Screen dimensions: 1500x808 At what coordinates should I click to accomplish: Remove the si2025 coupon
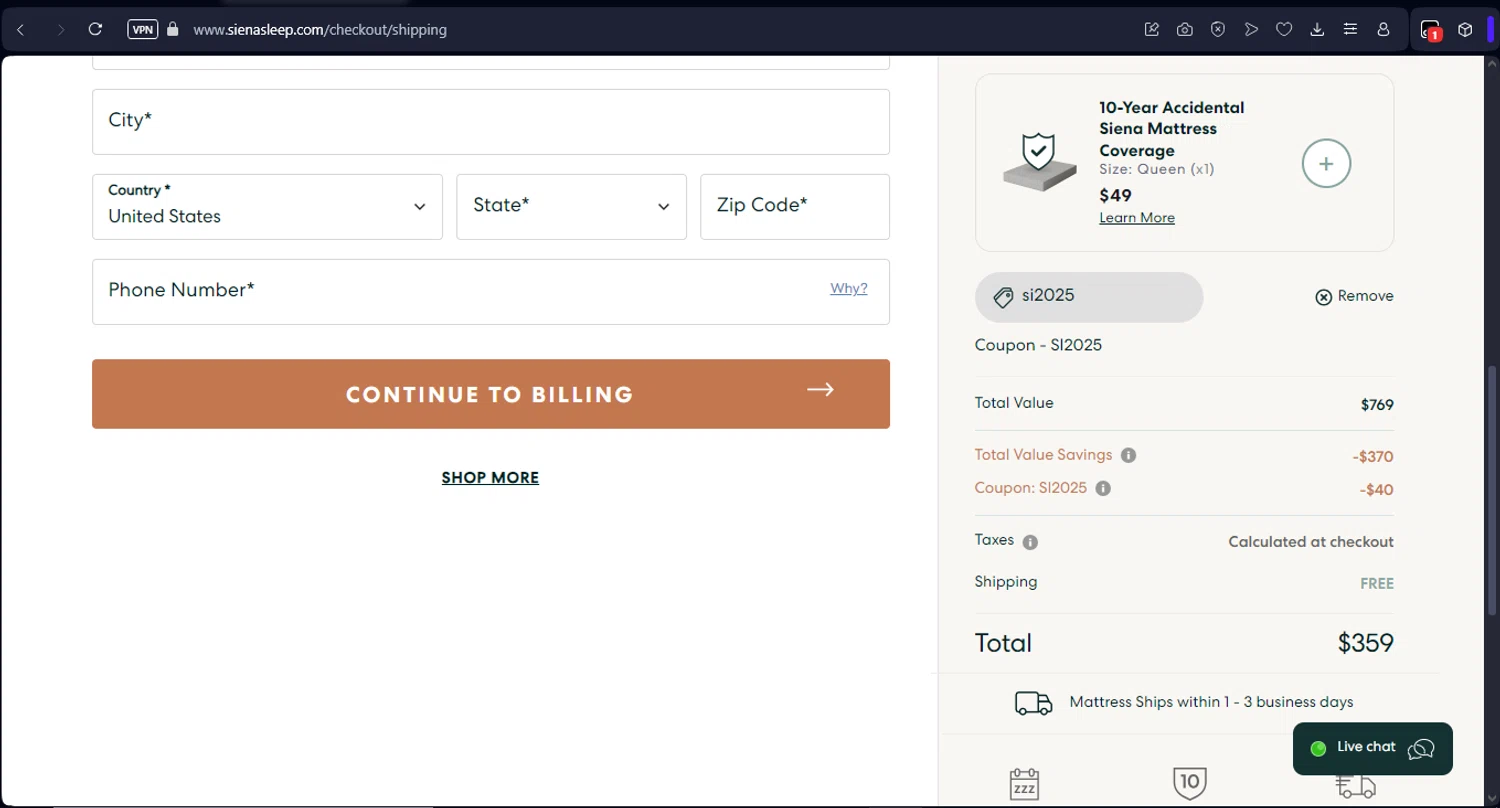pyautogui.click(x=1354, y=296)
